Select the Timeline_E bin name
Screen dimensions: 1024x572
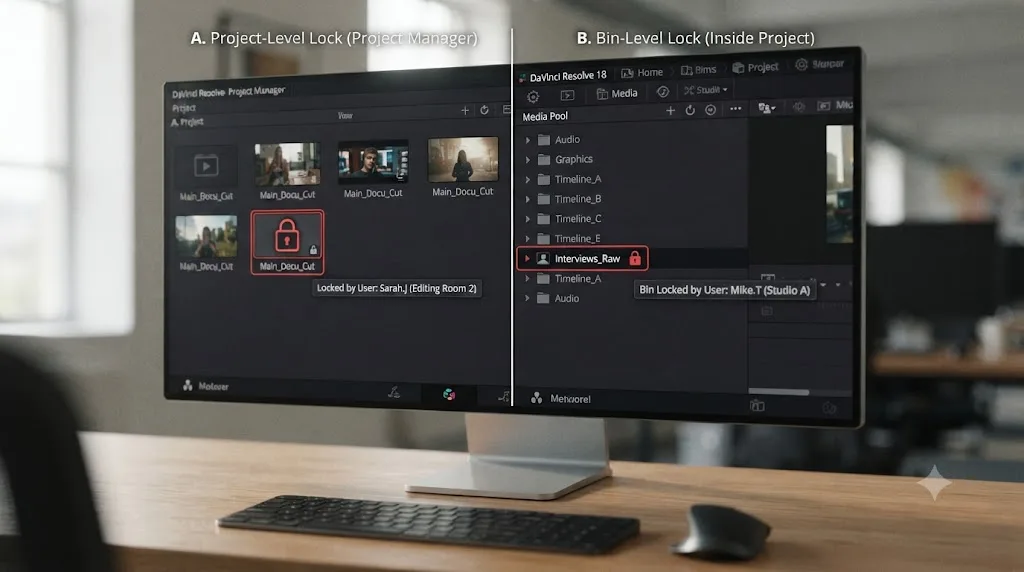(577, 239)
